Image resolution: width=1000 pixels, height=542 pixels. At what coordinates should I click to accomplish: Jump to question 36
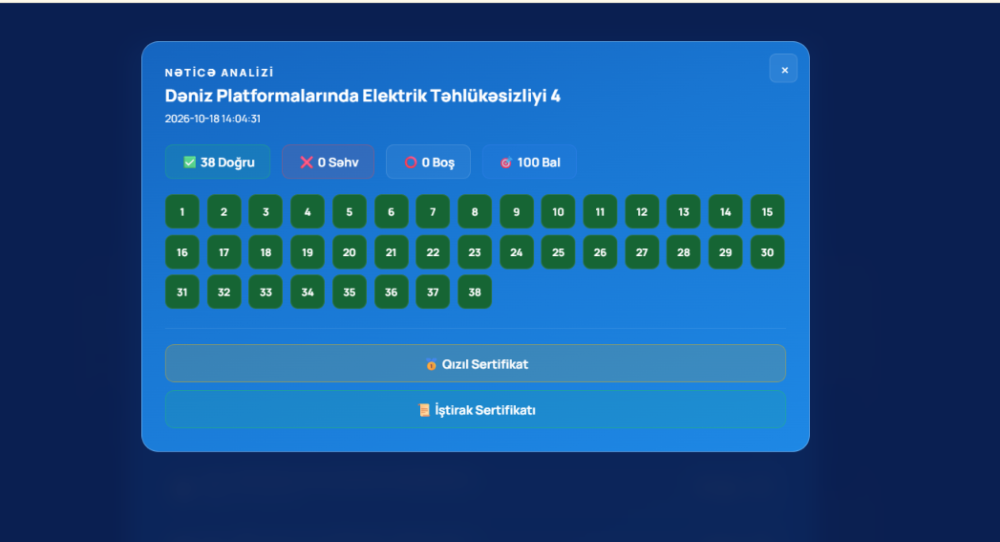point(391,292)
